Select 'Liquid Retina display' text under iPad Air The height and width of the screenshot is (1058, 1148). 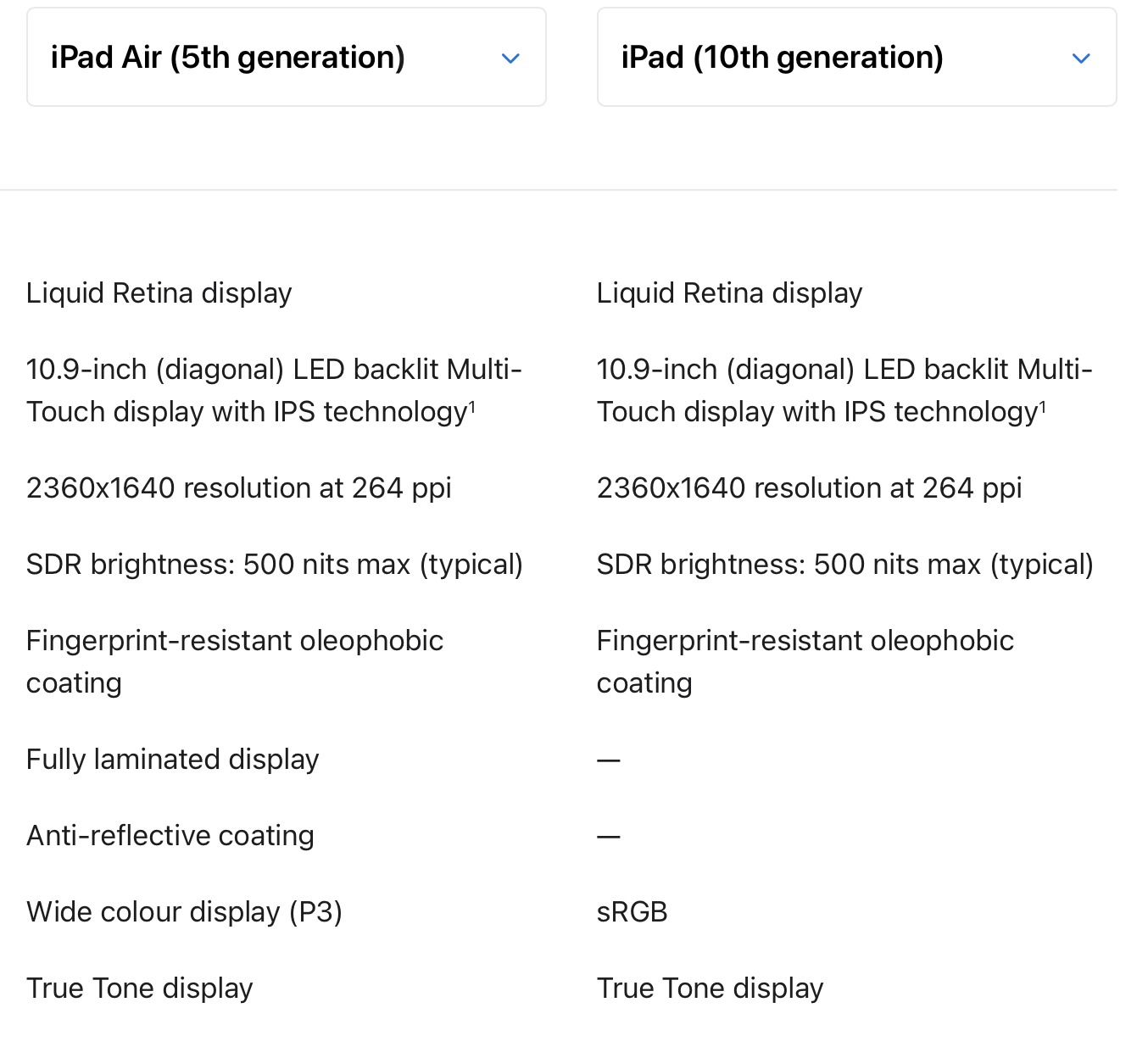(159, 293)
